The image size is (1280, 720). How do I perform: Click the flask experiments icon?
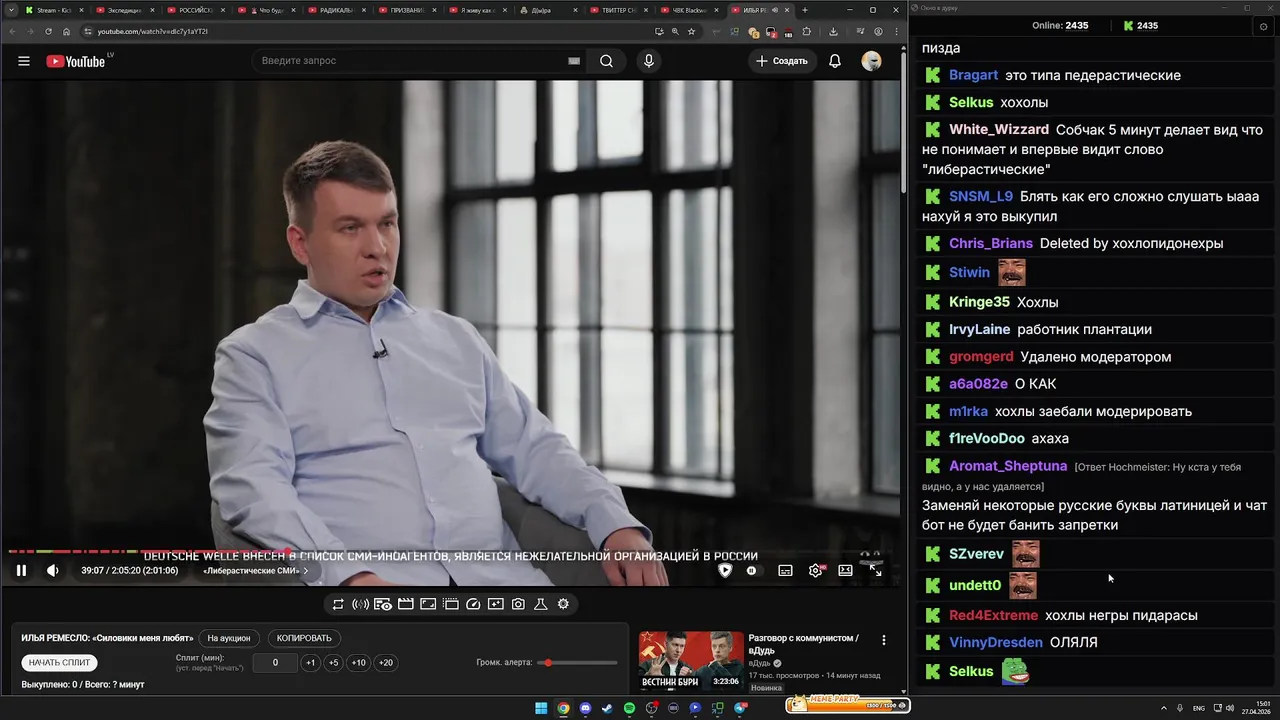pos(541,604)
